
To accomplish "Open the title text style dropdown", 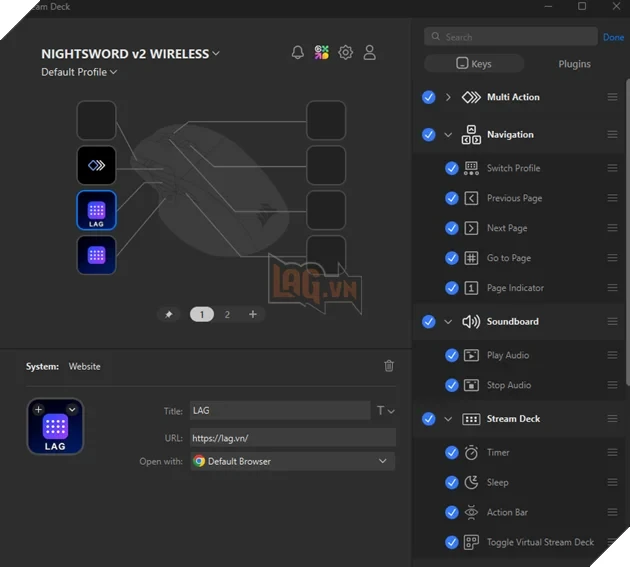I will point(385,411).
